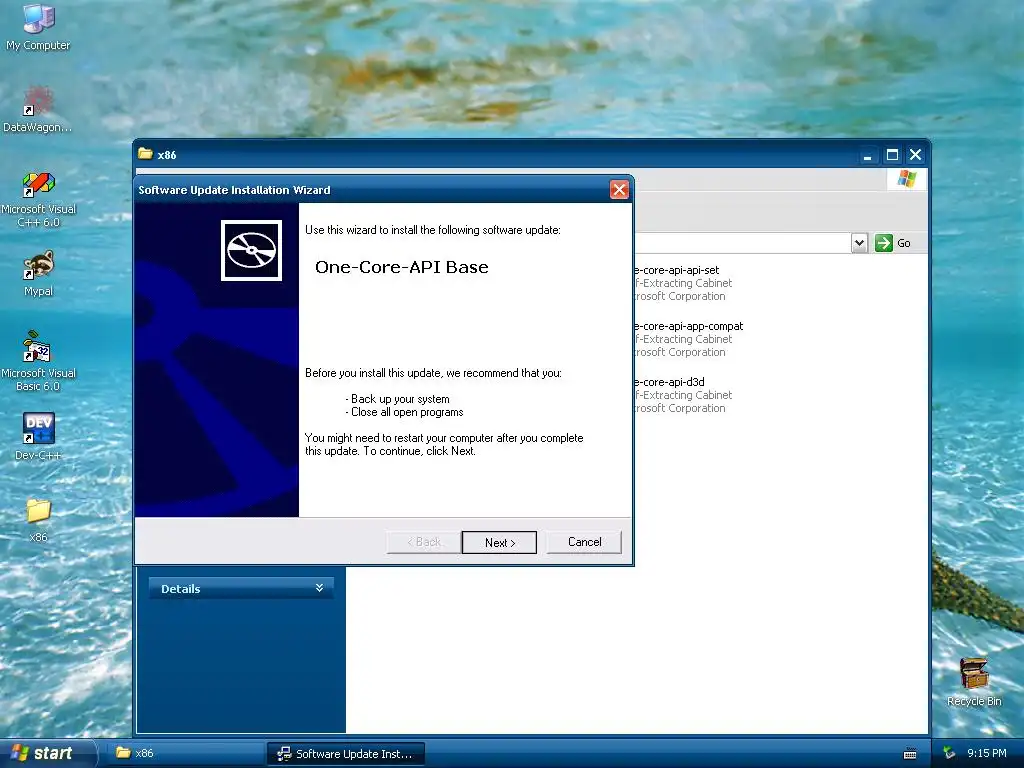Cancel the Software Update Installation Wizard
Viewport: 1024px width, 768px height.
584,542
